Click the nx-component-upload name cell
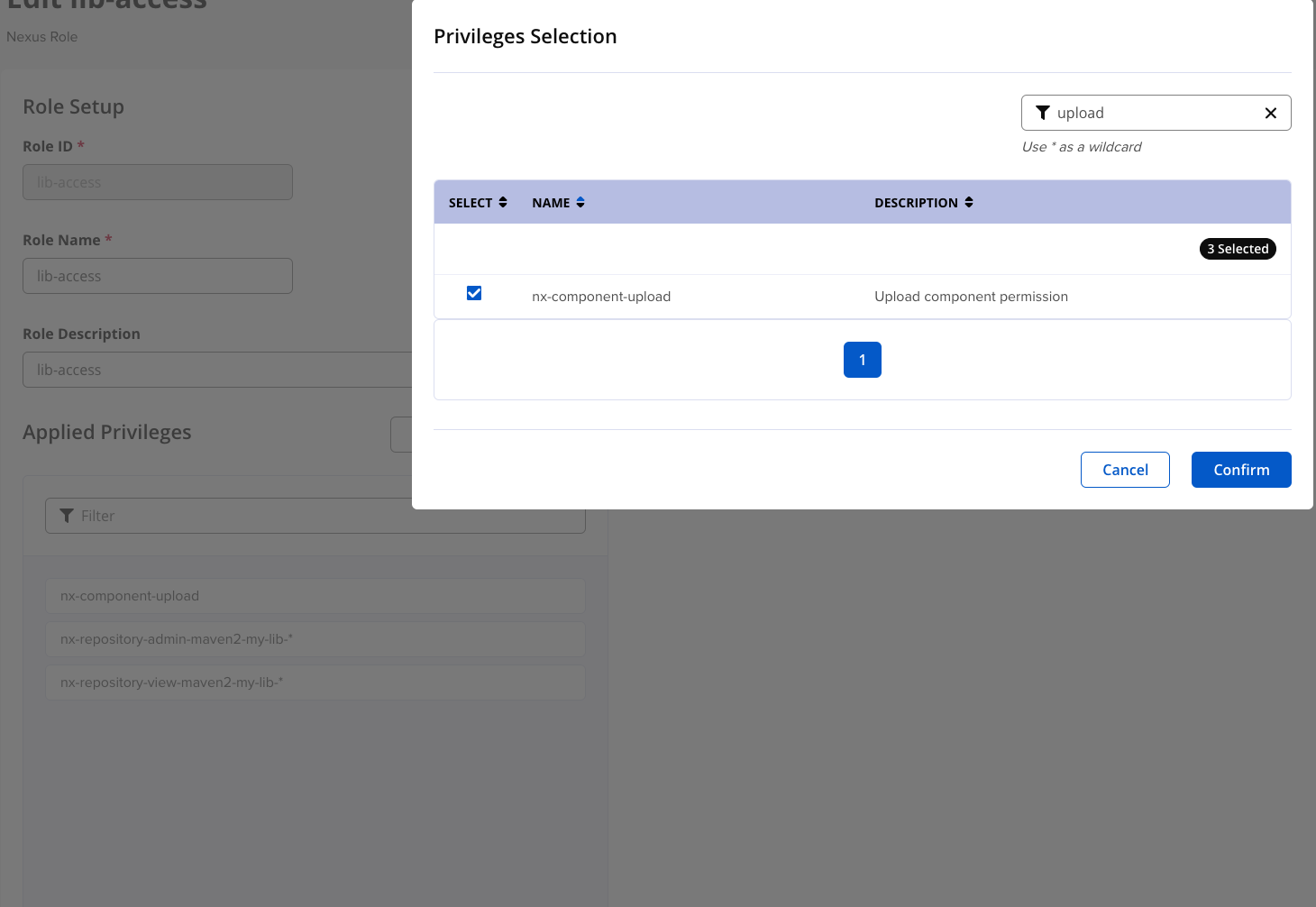Screen dimensions: 1316x907 (601, 297)
